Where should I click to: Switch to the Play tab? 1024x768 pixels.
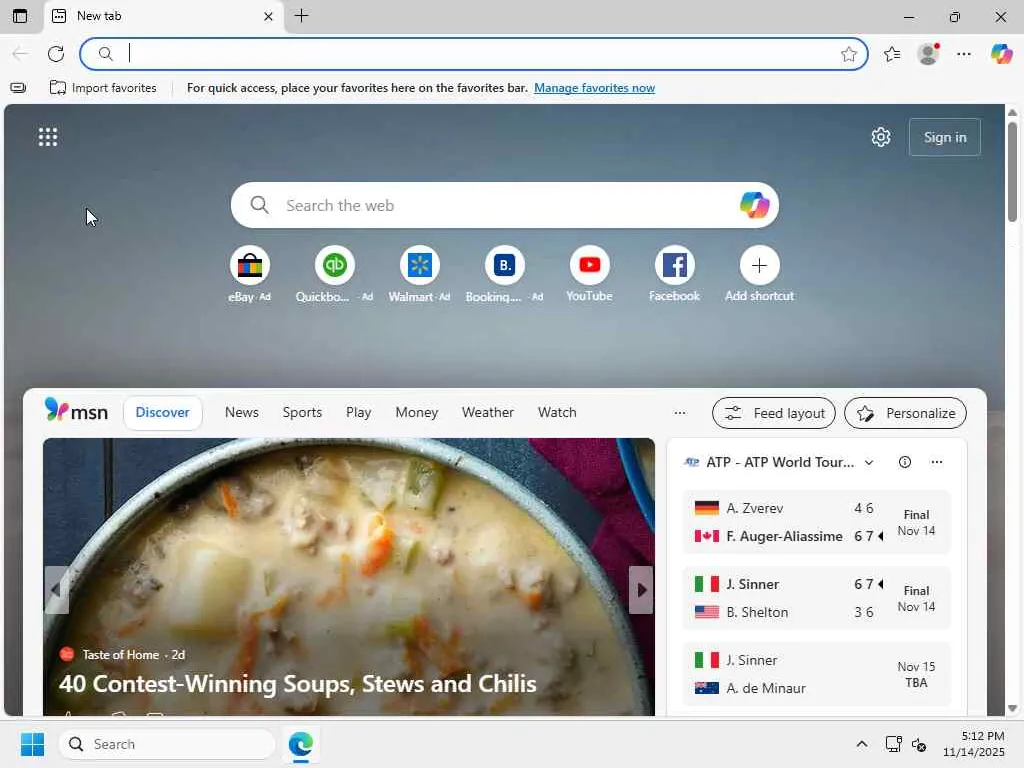(x=359, y=413)
